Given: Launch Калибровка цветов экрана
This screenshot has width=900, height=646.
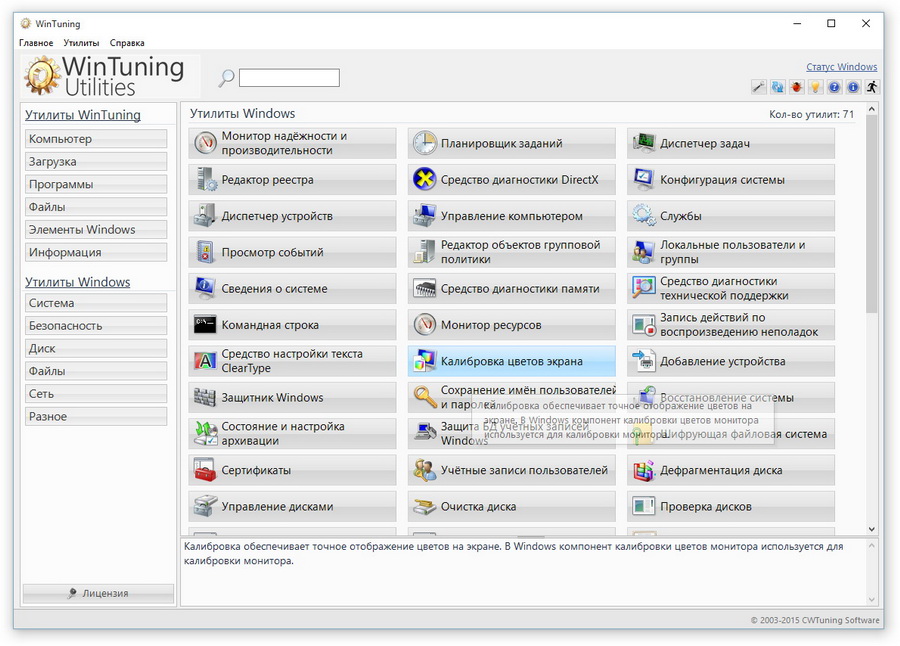Looking at the screenshot, I should tap(511, 361).
